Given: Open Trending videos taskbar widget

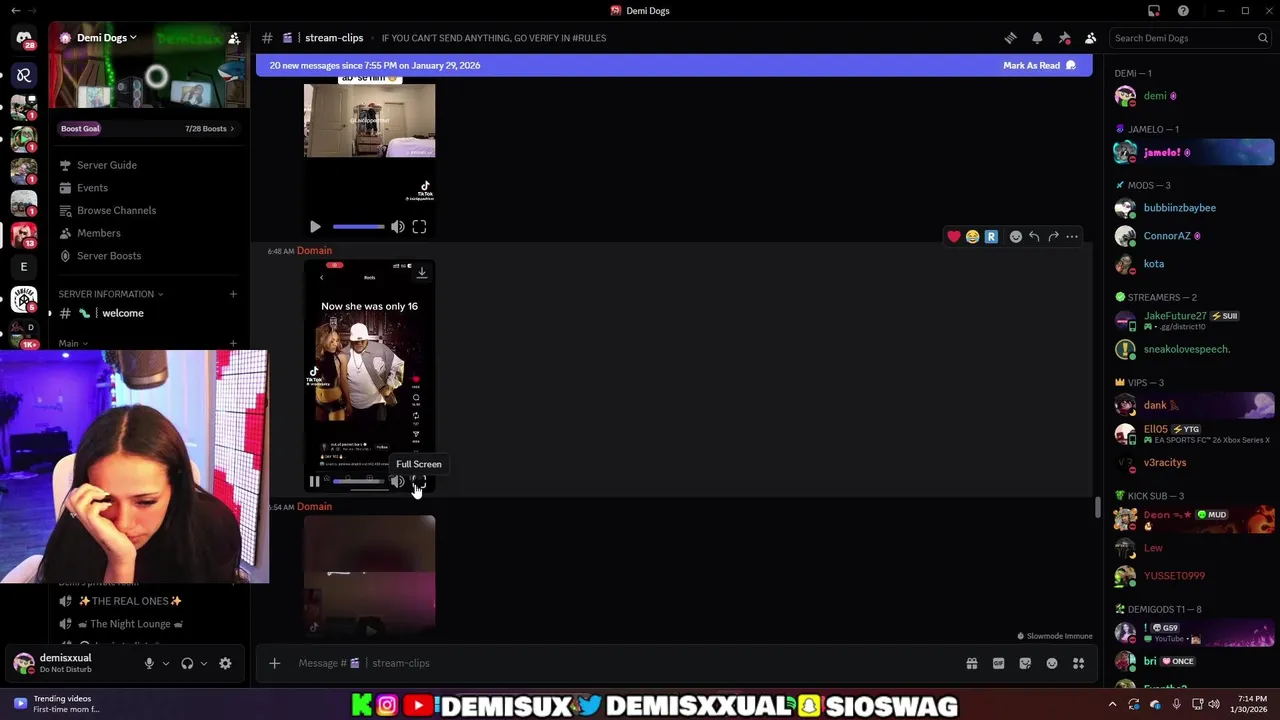Looking at the screenshot, I should (x=60, y=704).
